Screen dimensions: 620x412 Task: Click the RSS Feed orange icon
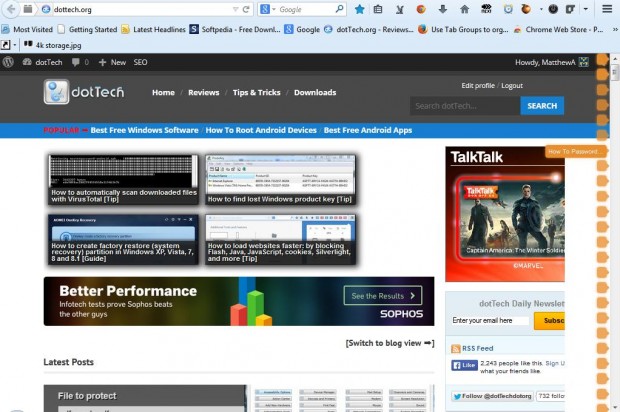pos(456,348)
